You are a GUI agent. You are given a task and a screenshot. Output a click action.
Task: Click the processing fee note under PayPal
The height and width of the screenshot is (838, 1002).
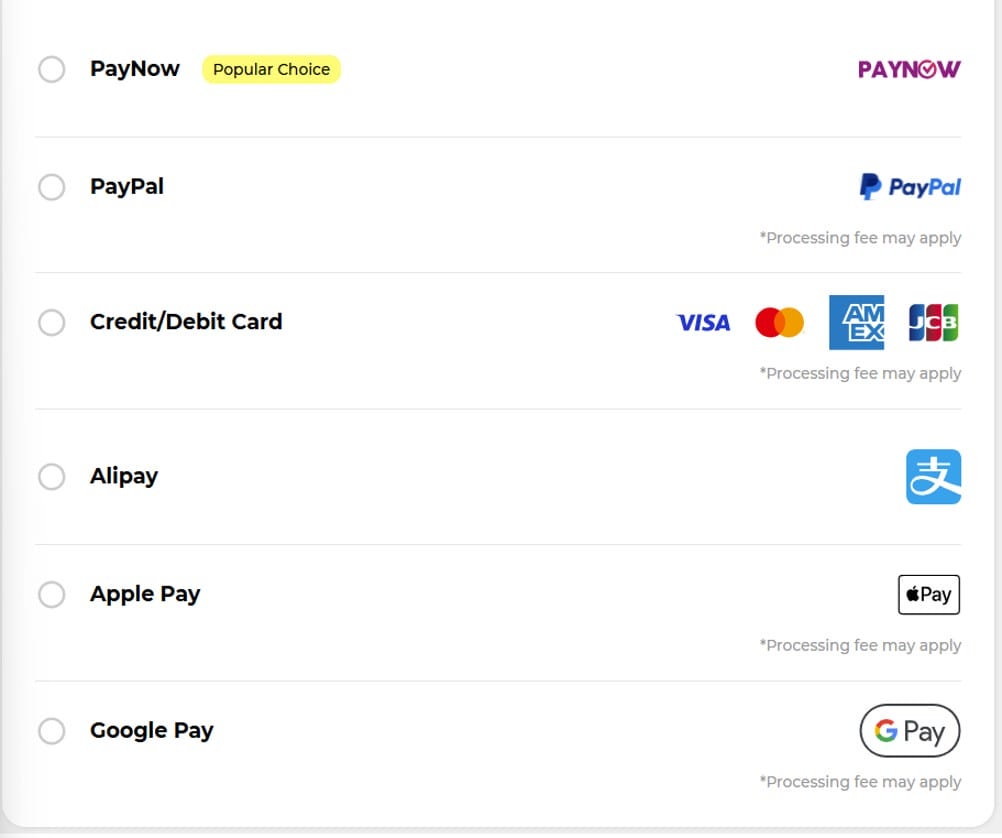[860, 238]
